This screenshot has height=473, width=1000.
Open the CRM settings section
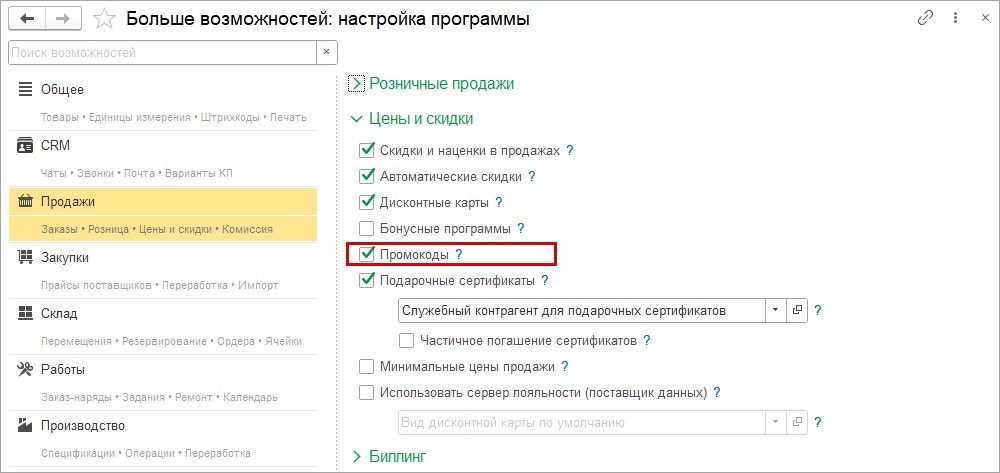[x=55, y=145]
